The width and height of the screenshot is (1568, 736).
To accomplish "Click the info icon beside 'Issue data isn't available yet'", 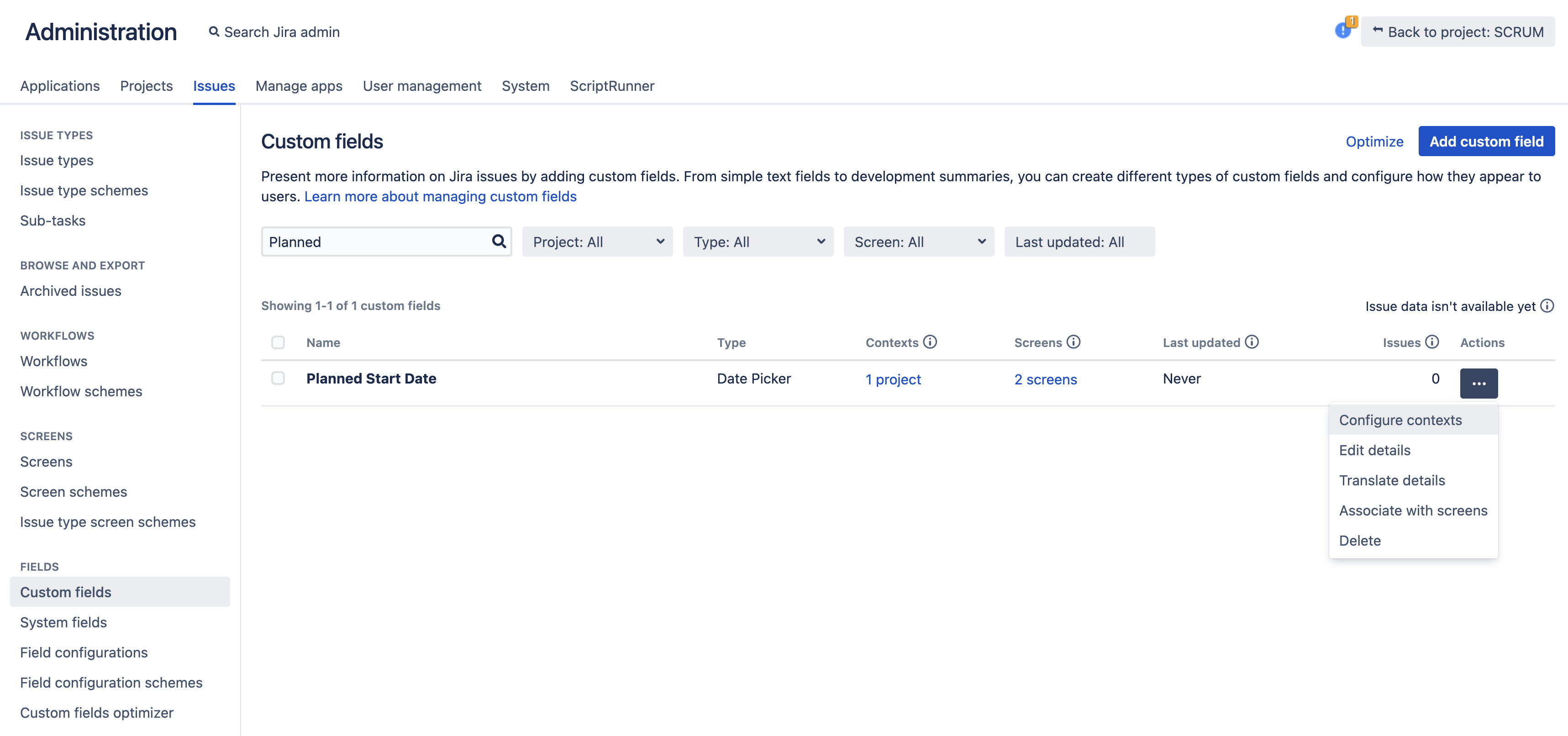I will (1547, 305).
